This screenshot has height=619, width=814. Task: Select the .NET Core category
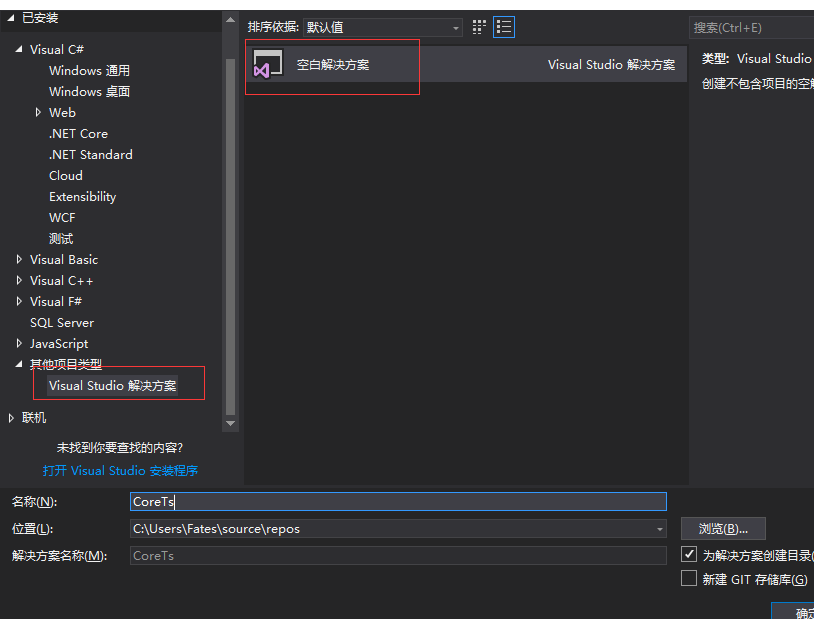pos(78,133)
